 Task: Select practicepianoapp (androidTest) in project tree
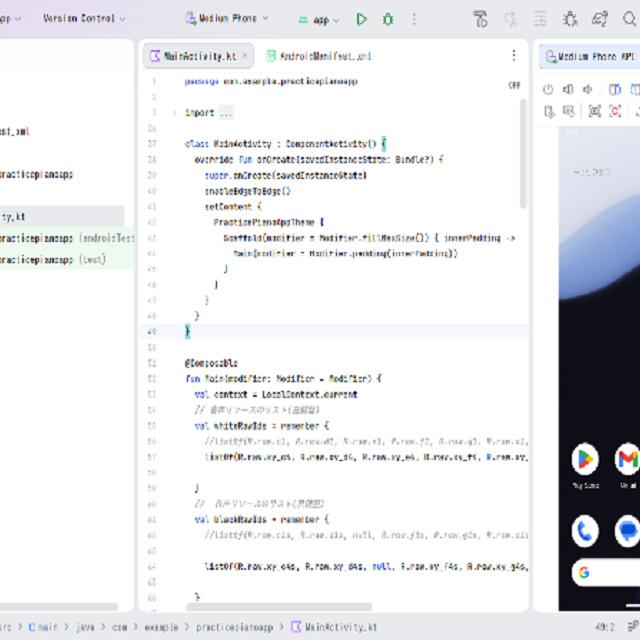[x=67, y=238]
